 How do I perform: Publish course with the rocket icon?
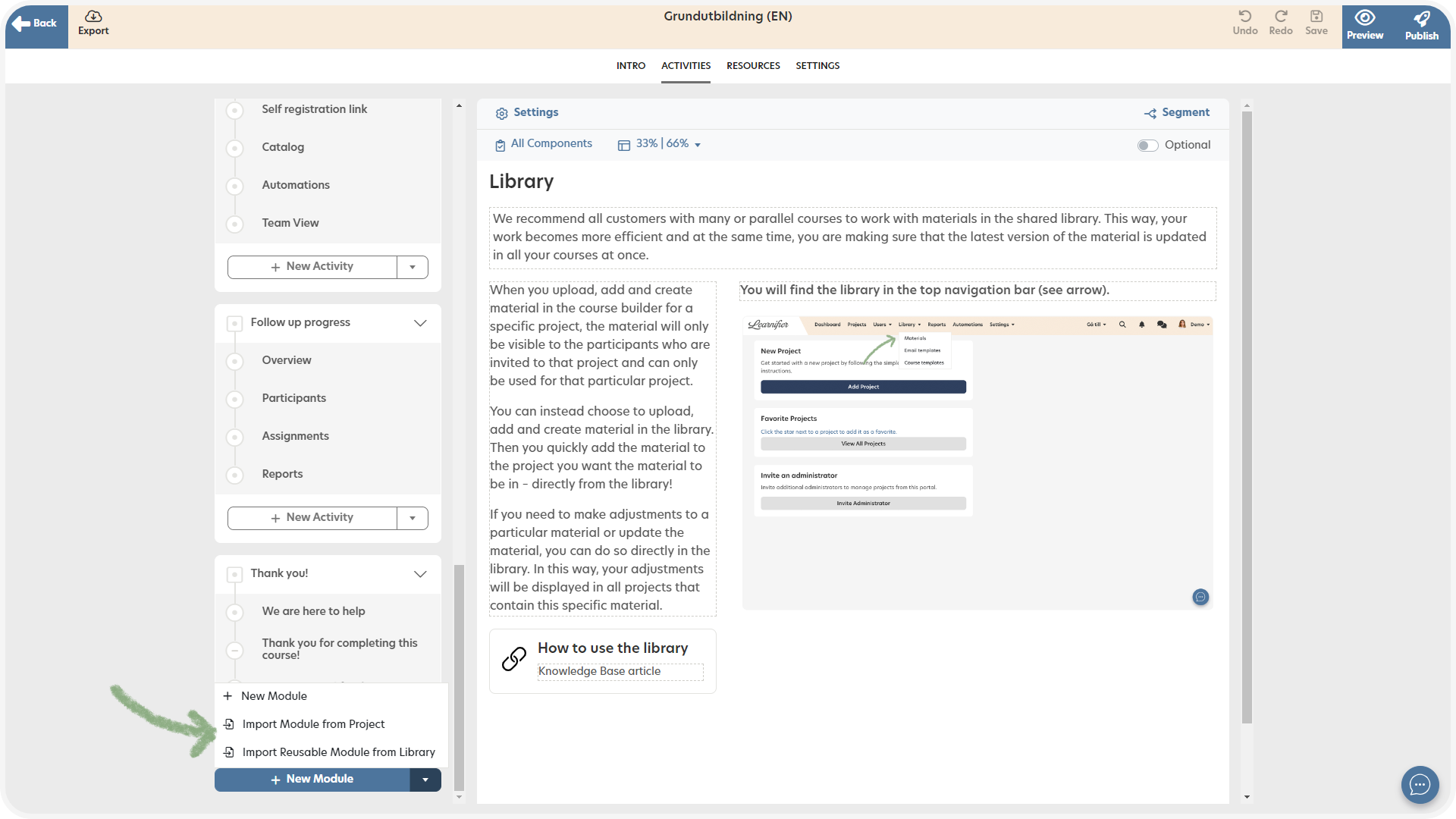(x=1421, y=18)
